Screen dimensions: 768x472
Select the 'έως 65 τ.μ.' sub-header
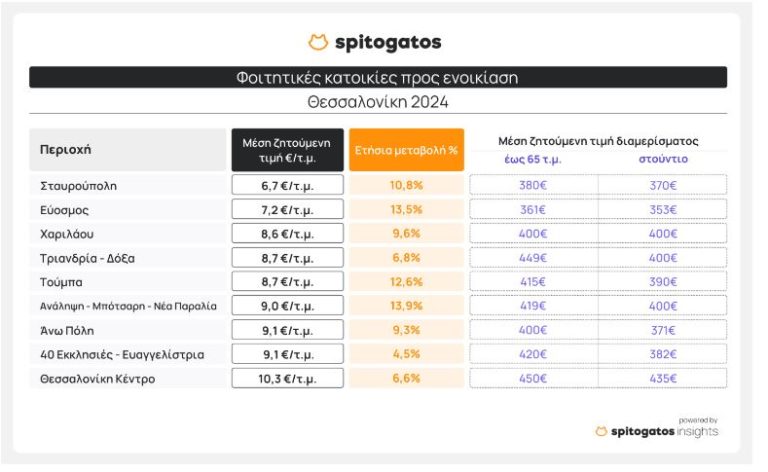coord(533,159)
